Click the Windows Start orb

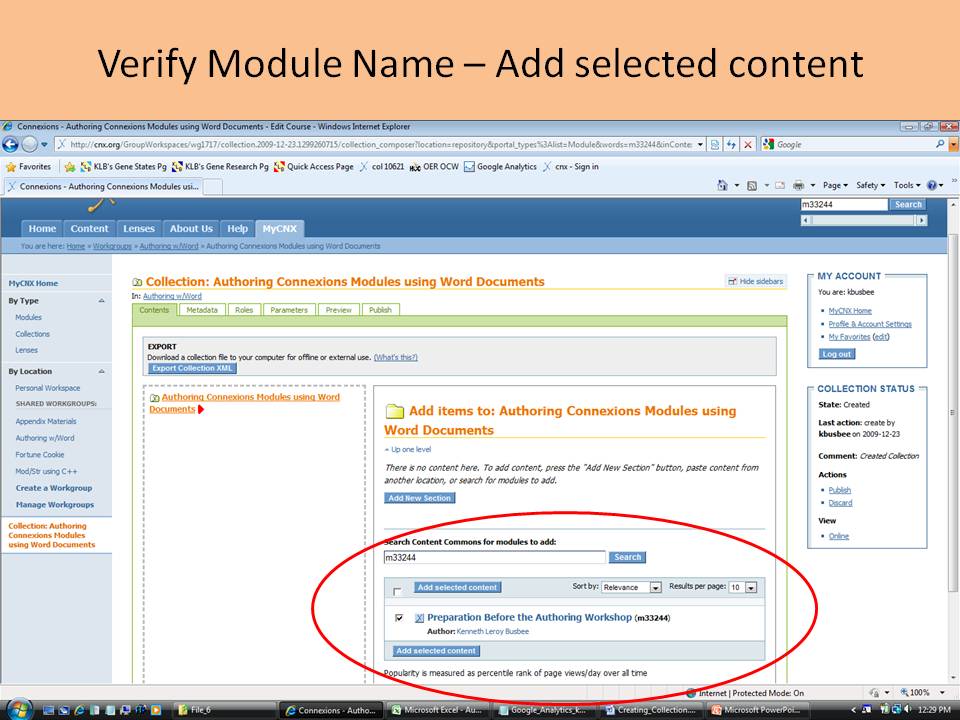click(x=18, y=710)
